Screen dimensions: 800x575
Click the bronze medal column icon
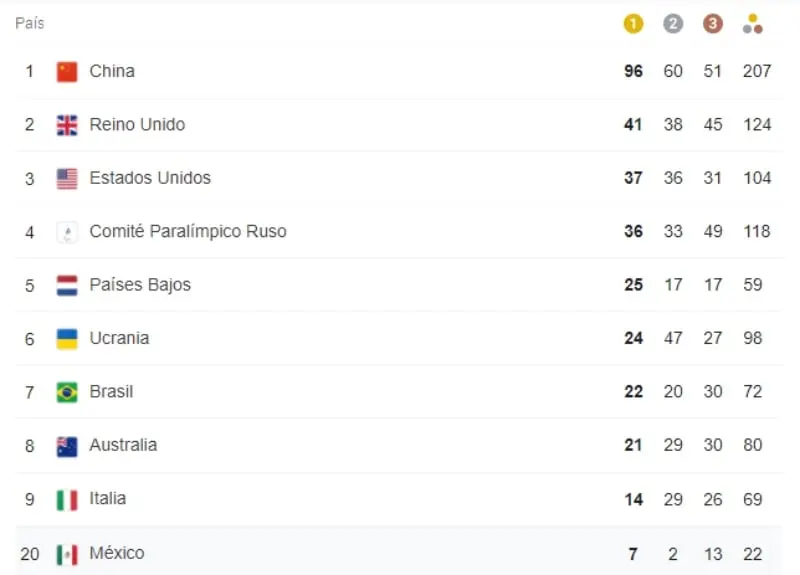click(x=713, y=23)
